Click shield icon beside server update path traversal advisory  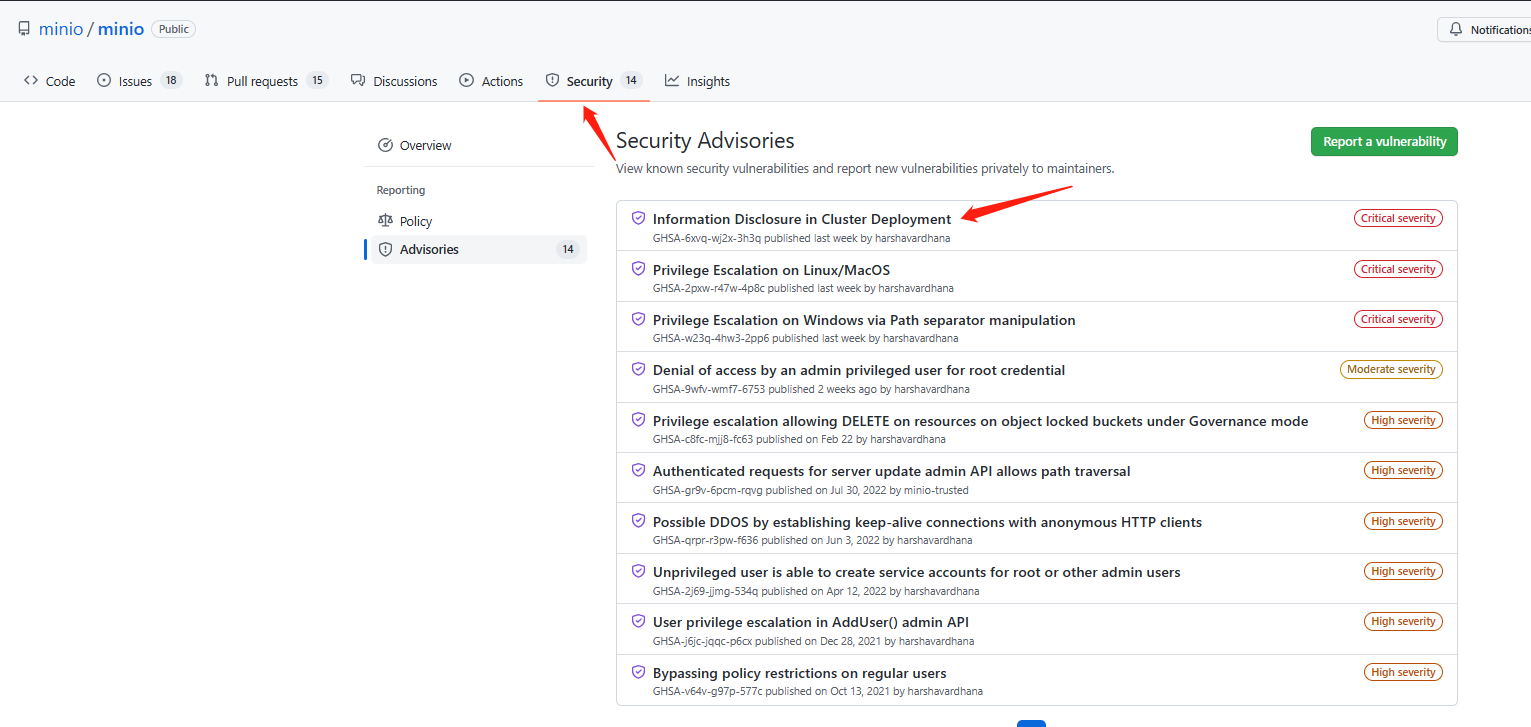point(638,470)
